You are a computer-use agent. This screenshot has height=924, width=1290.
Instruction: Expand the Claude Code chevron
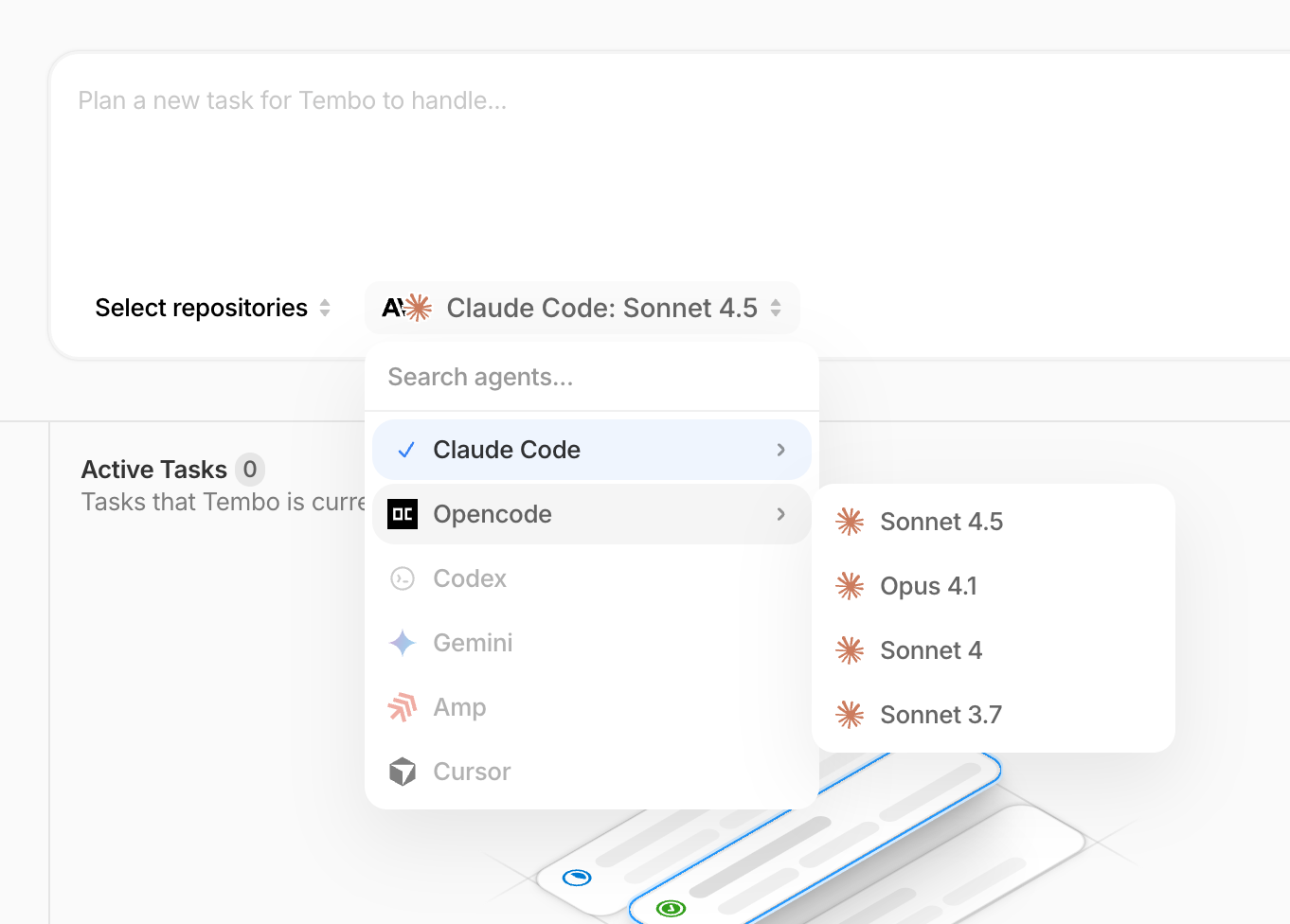(780, 450)
